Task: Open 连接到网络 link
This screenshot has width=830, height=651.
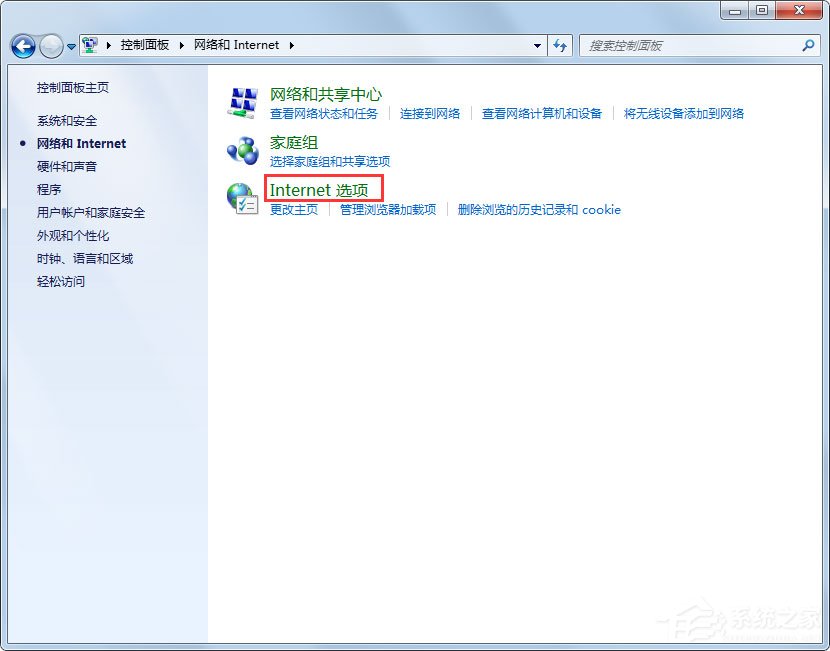Action: [431, 113]
